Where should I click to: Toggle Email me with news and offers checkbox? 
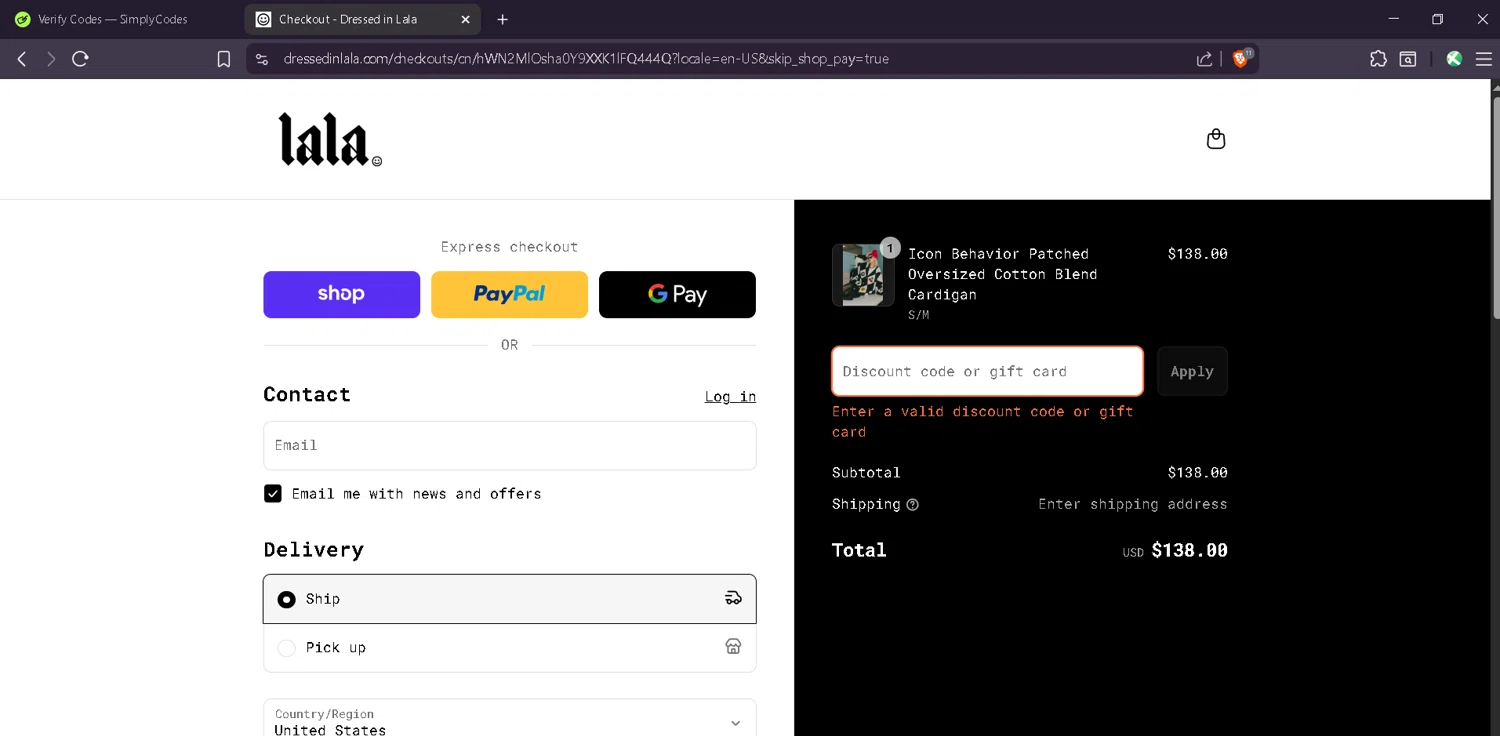[x=273, y=493]
